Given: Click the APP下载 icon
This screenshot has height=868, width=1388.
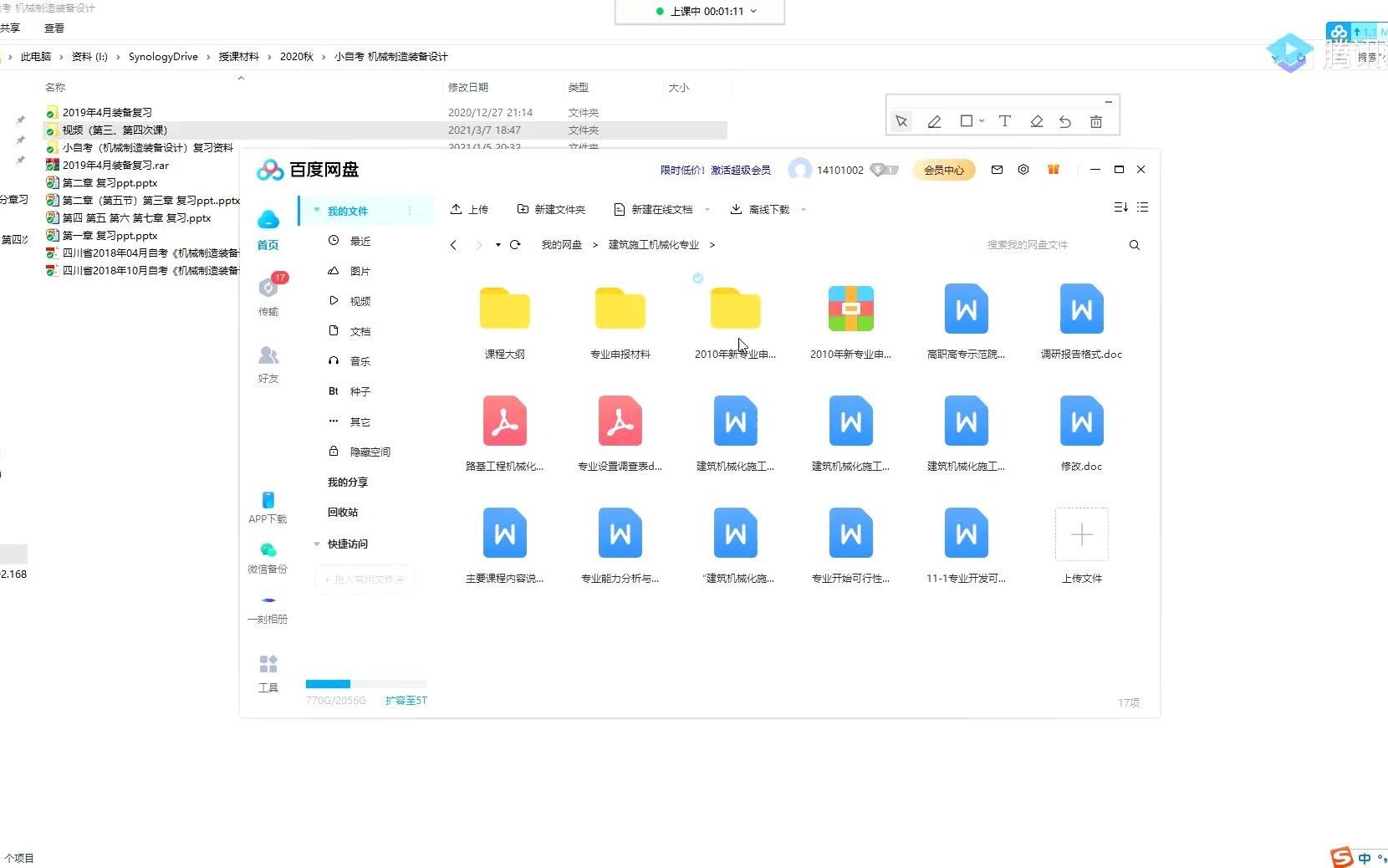Looking at the screenshot, I should click(x=268, y=500).
